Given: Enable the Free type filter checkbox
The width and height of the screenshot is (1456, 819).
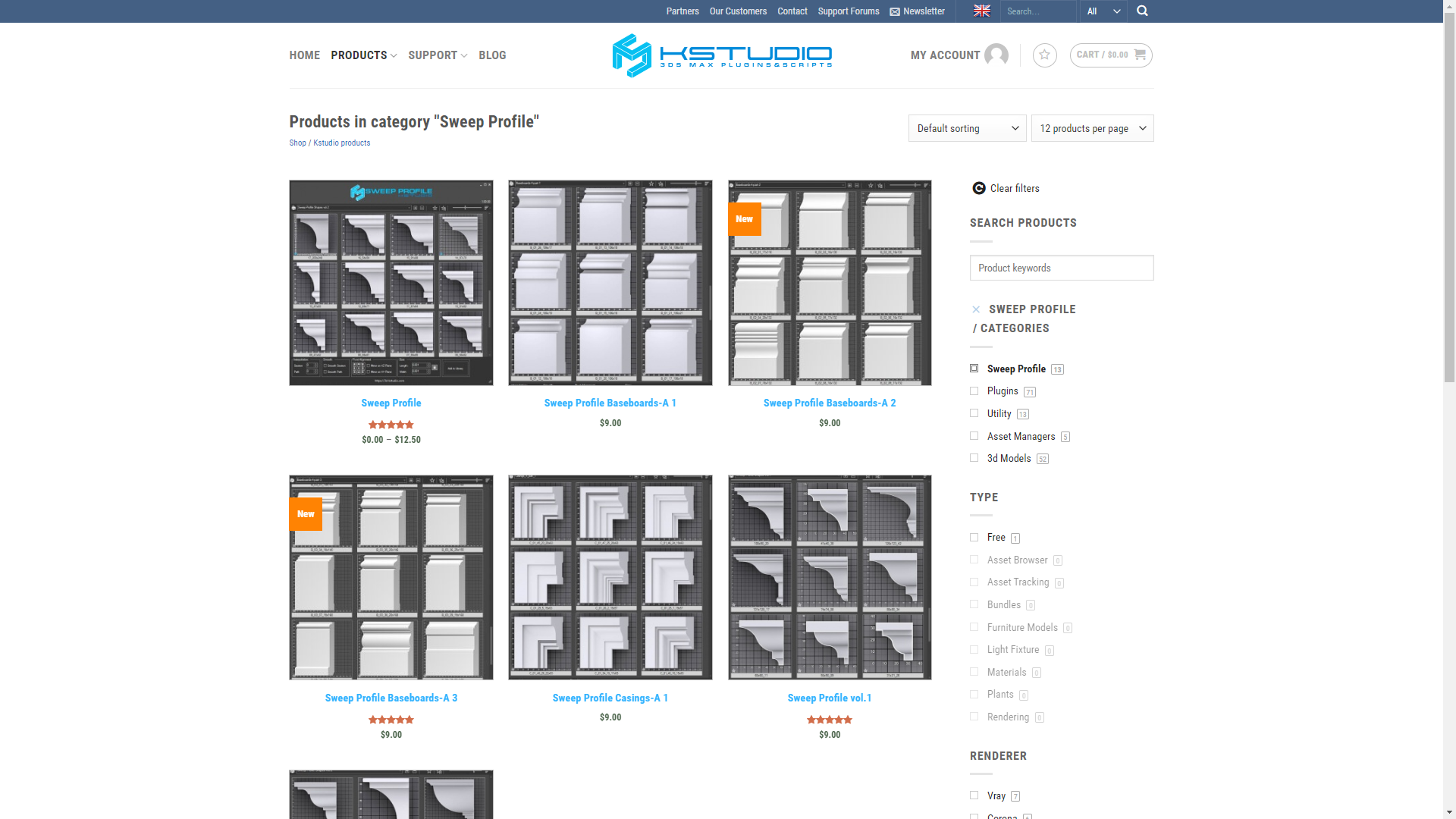Looking at the screenshot, I should pos(974,537).
